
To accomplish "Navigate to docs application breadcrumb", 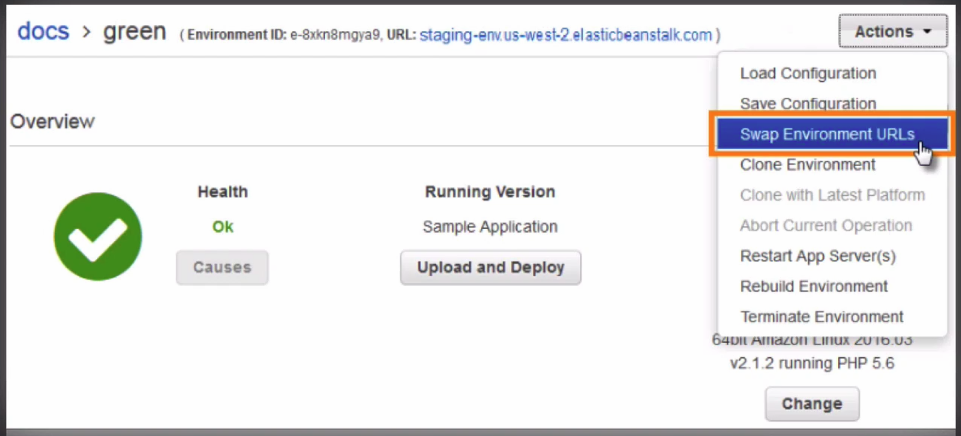I will point(43,31).
